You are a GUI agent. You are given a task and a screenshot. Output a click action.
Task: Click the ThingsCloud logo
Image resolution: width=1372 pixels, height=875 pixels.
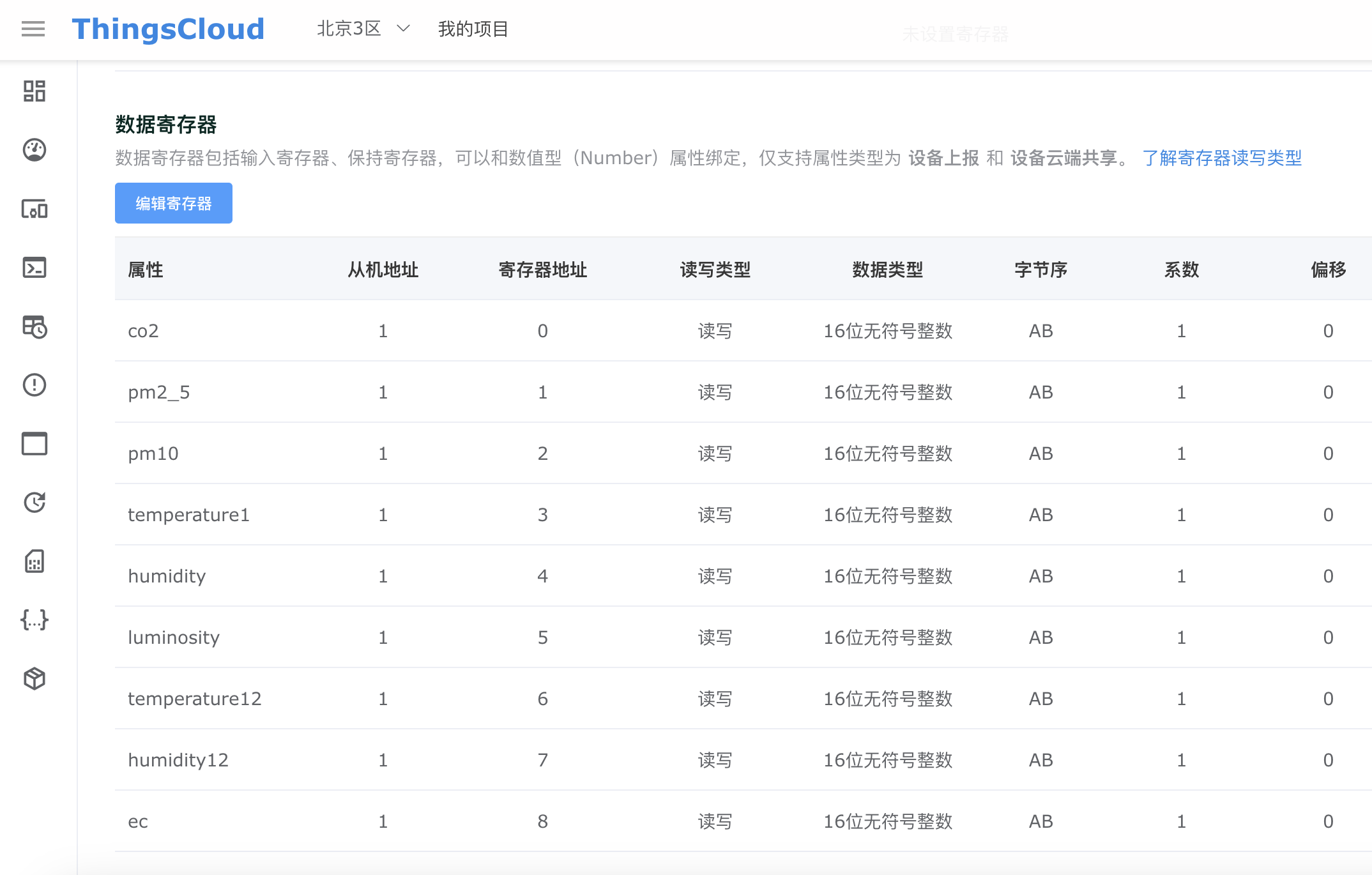click(x=168, y=29)
